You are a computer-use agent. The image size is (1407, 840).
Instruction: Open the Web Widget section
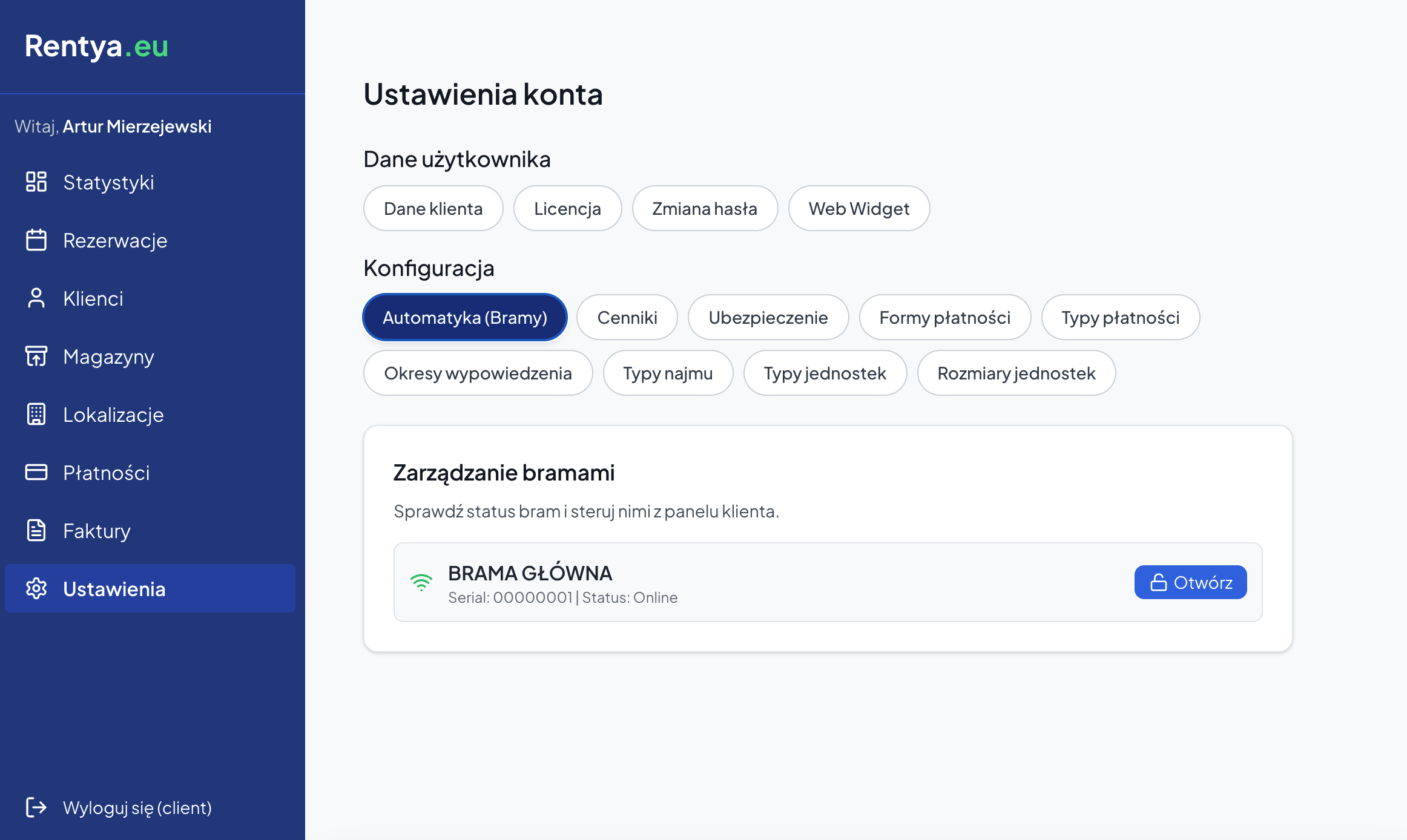click(x=858, y=209)
